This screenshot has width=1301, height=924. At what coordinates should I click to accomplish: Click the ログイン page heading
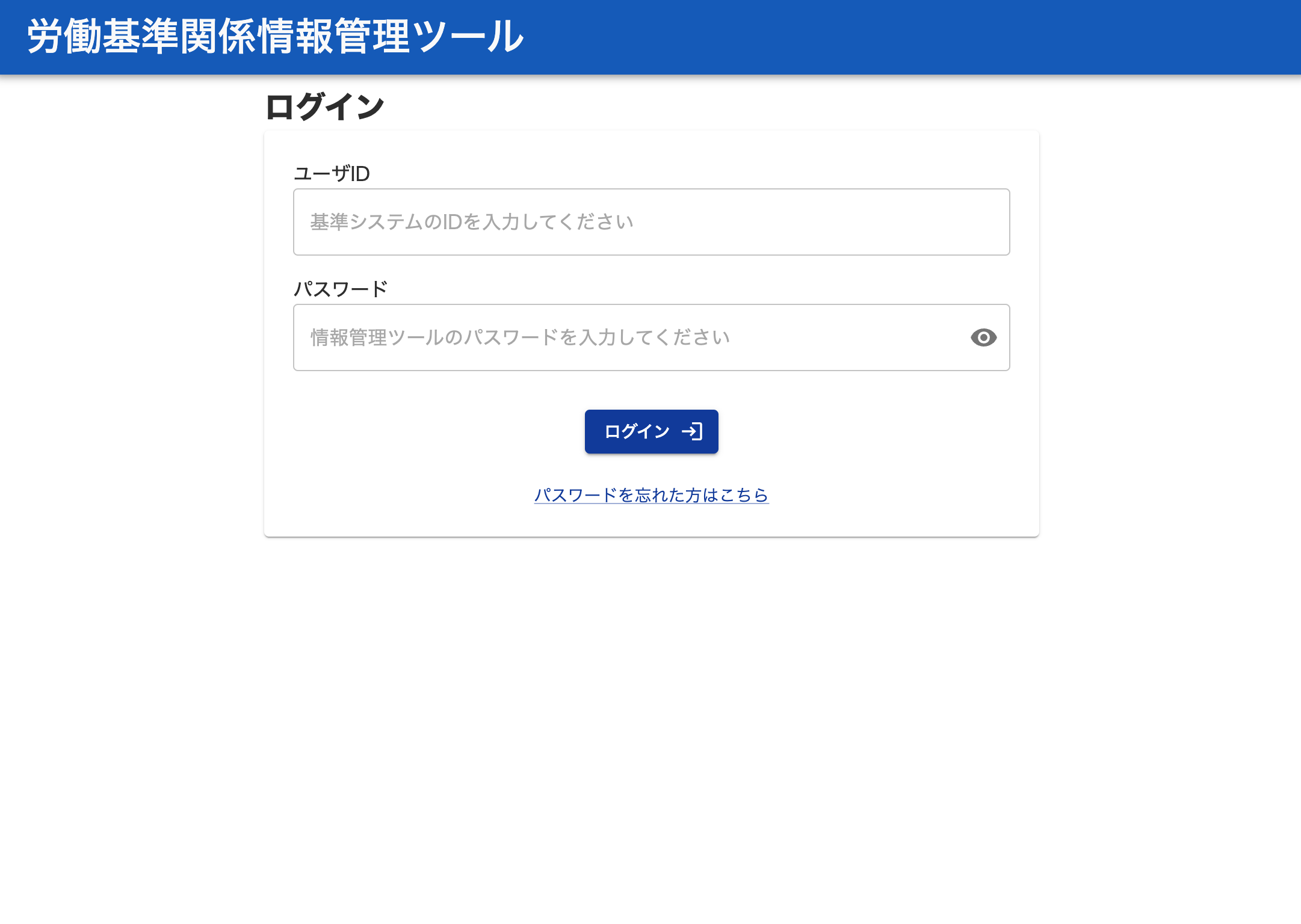pos(324,107)
